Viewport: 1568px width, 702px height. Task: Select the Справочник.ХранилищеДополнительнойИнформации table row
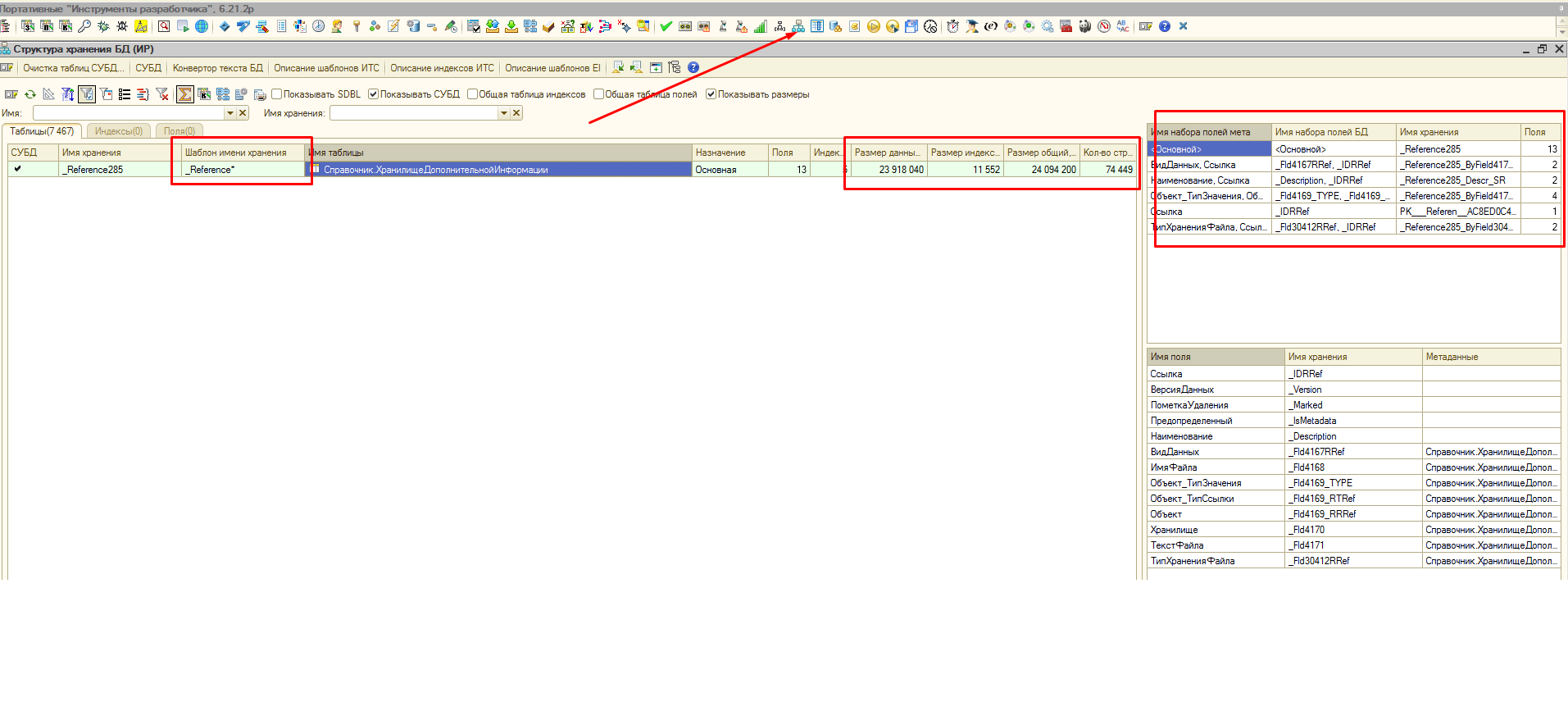pyautogui.click(x=498, y=170)
